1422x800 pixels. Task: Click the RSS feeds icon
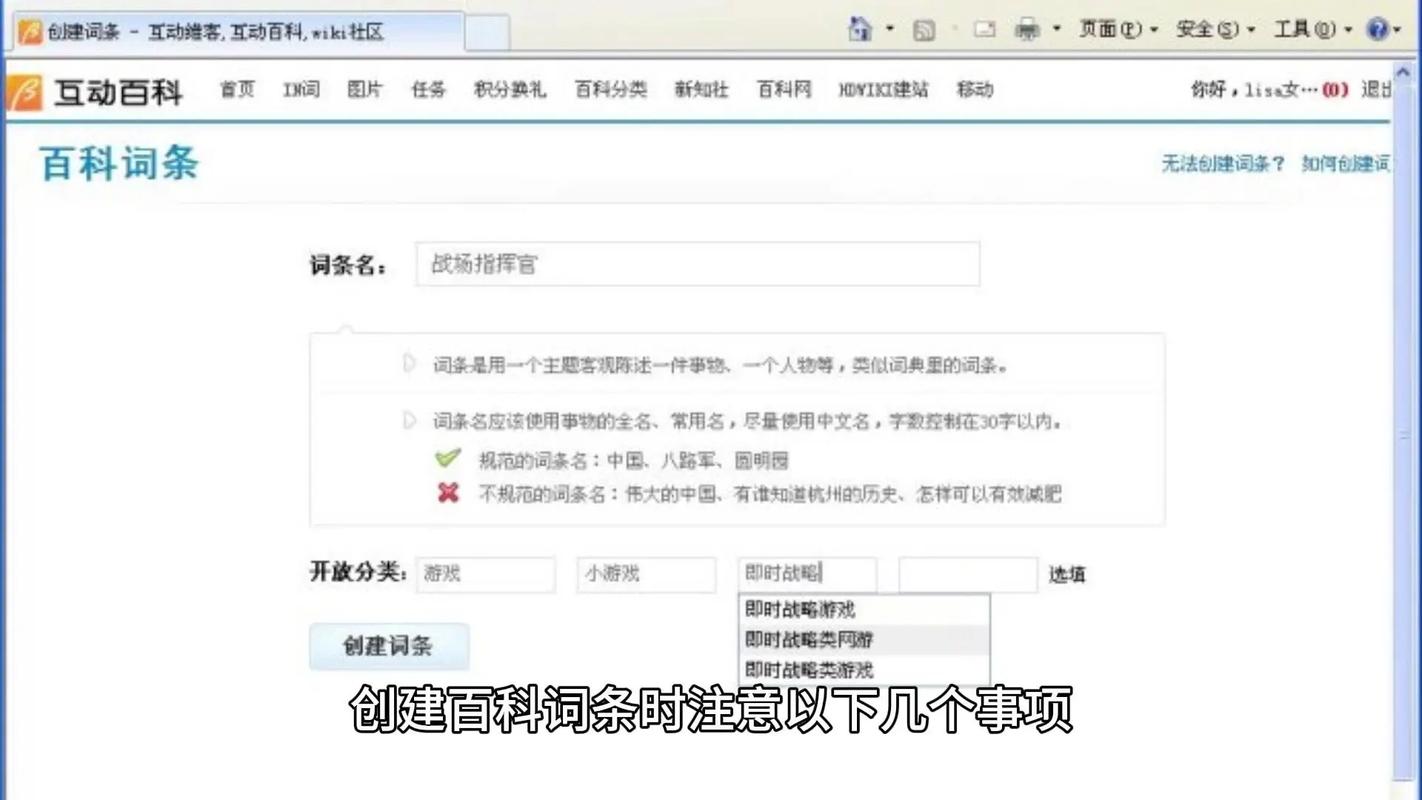coord(924,30)
